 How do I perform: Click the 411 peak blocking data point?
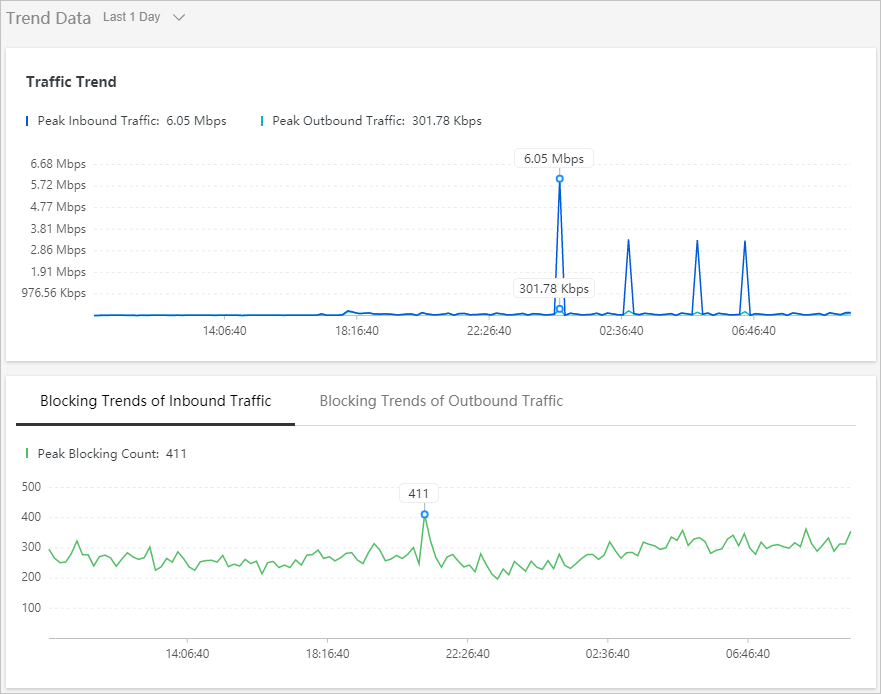pyautogui.click(x=425, y=514)
